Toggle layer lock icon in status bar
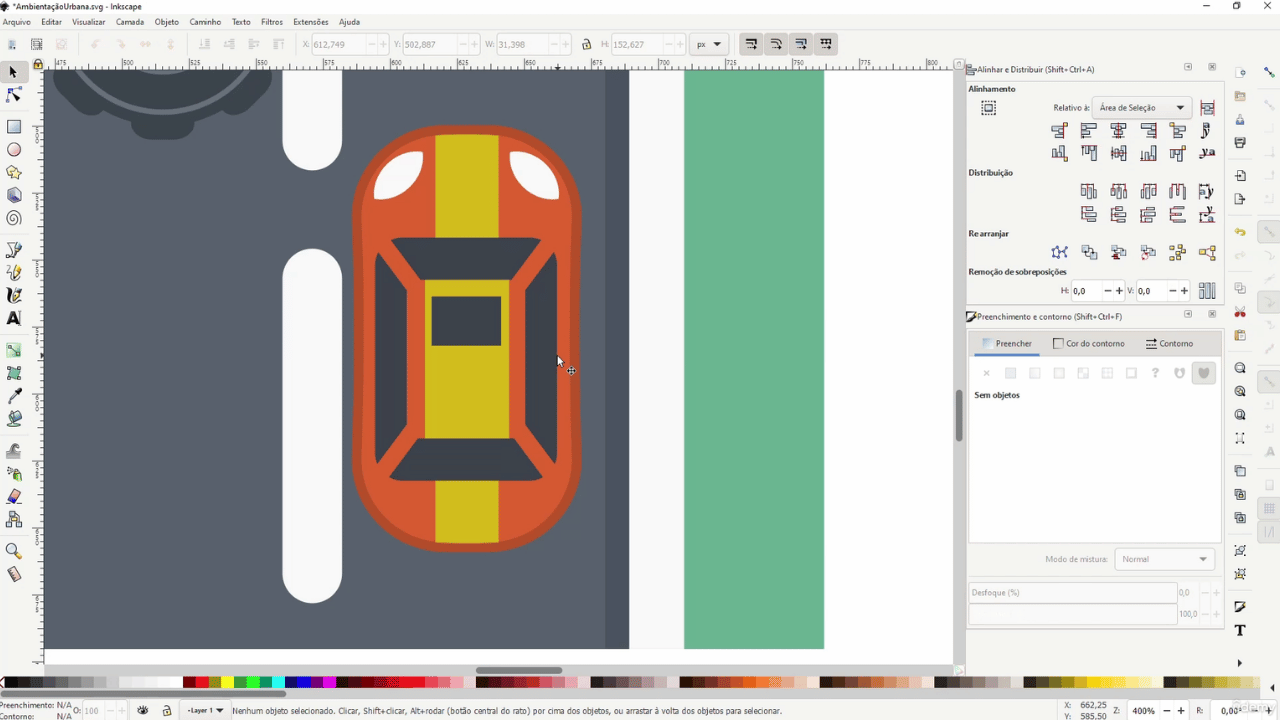Image resolution: width=1280 pixels, height=720 pixels. [x=167, y=711]
